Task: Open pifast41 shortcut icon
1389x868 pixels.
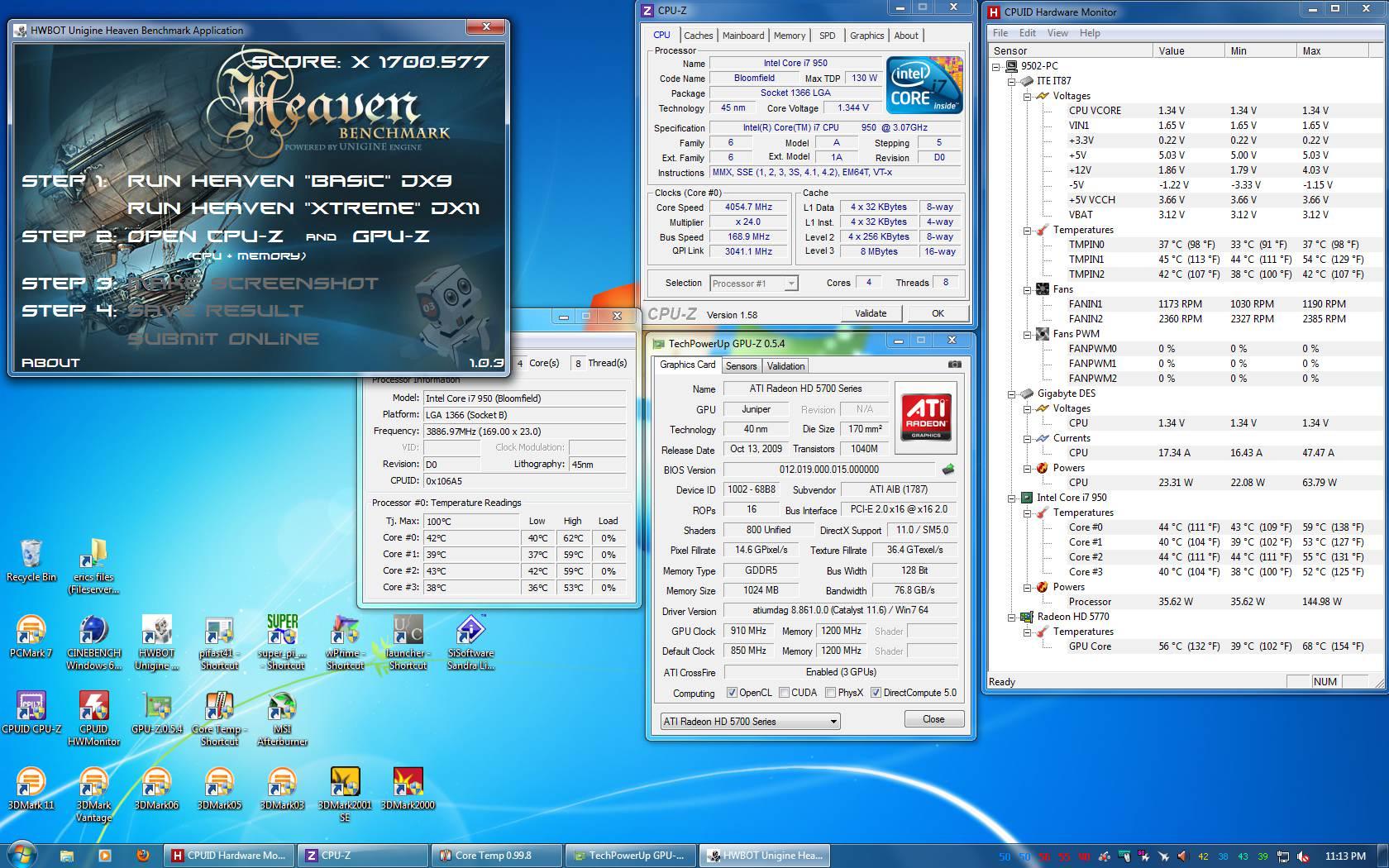Action: point(219,642)
